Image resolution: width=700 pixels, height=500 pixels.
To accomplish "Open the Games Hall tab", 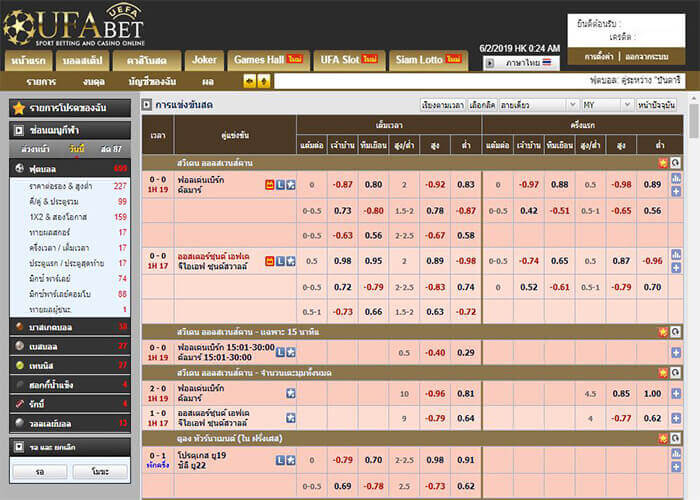I will tap(268, 60).
